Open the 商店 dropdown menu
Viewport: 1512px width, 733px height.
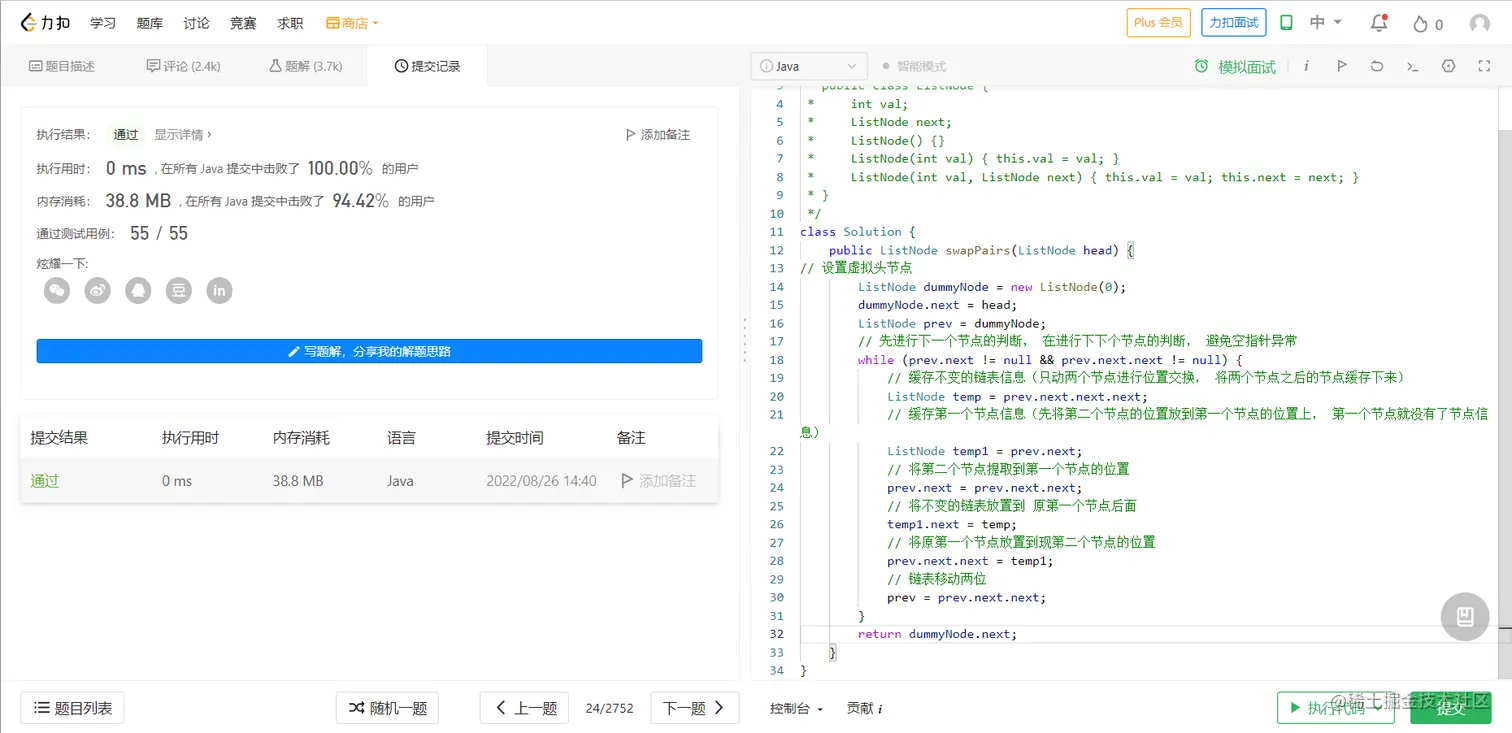click(352, 23)
